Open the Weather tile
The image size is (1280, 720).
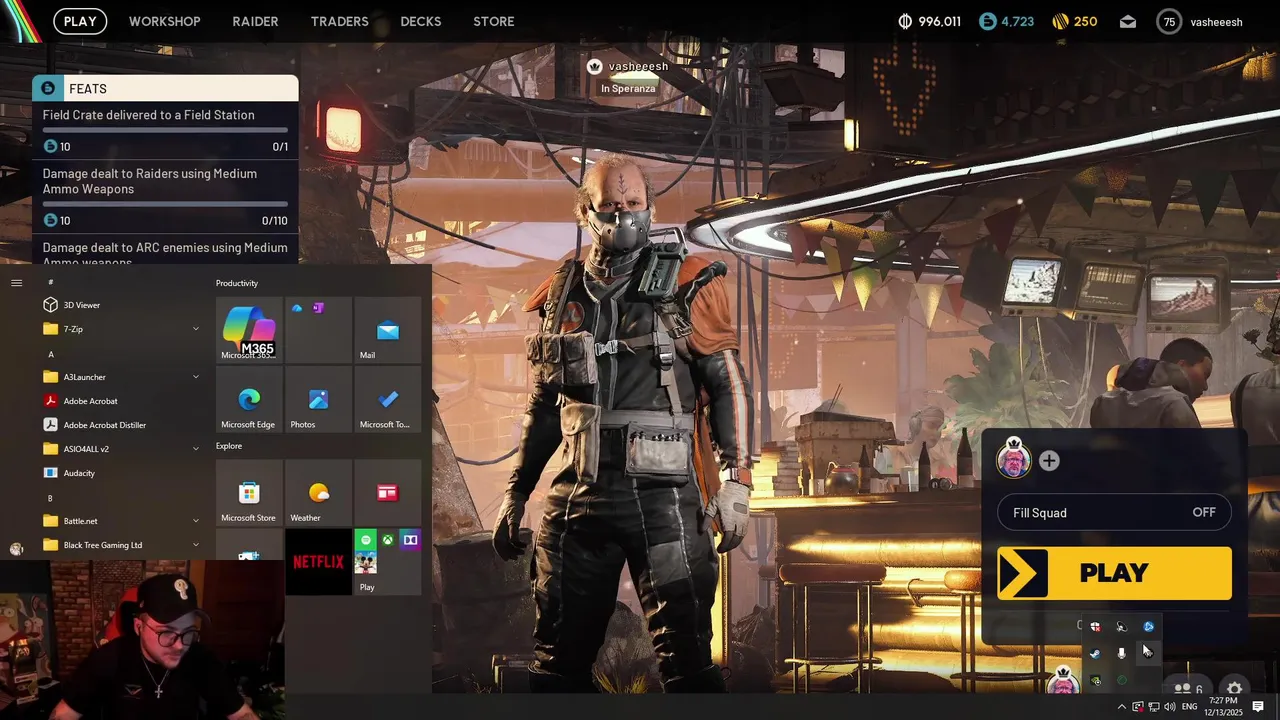coord(318,492)
